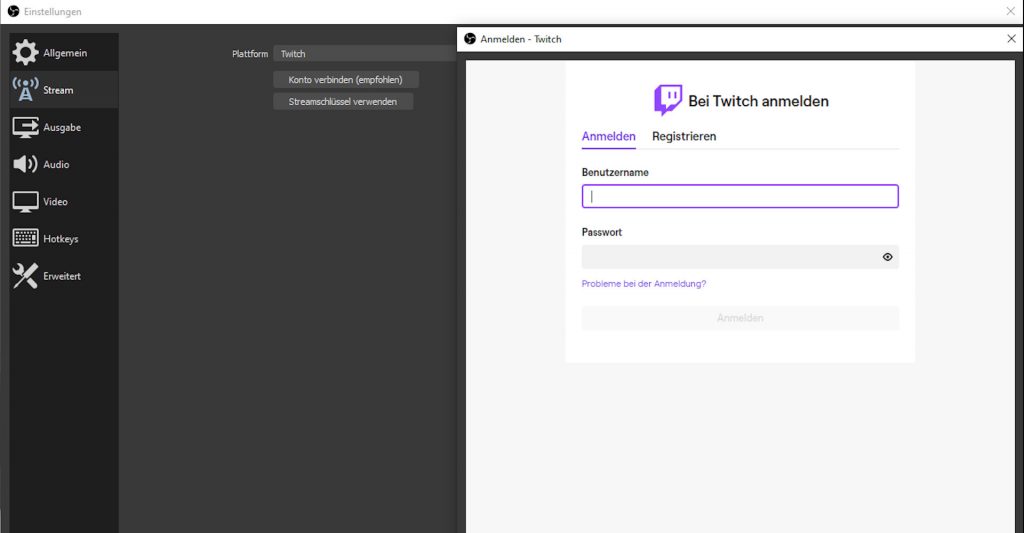Click the Anmelden - Twitch title text
1024x533 pixels.
tap(521, 39)
